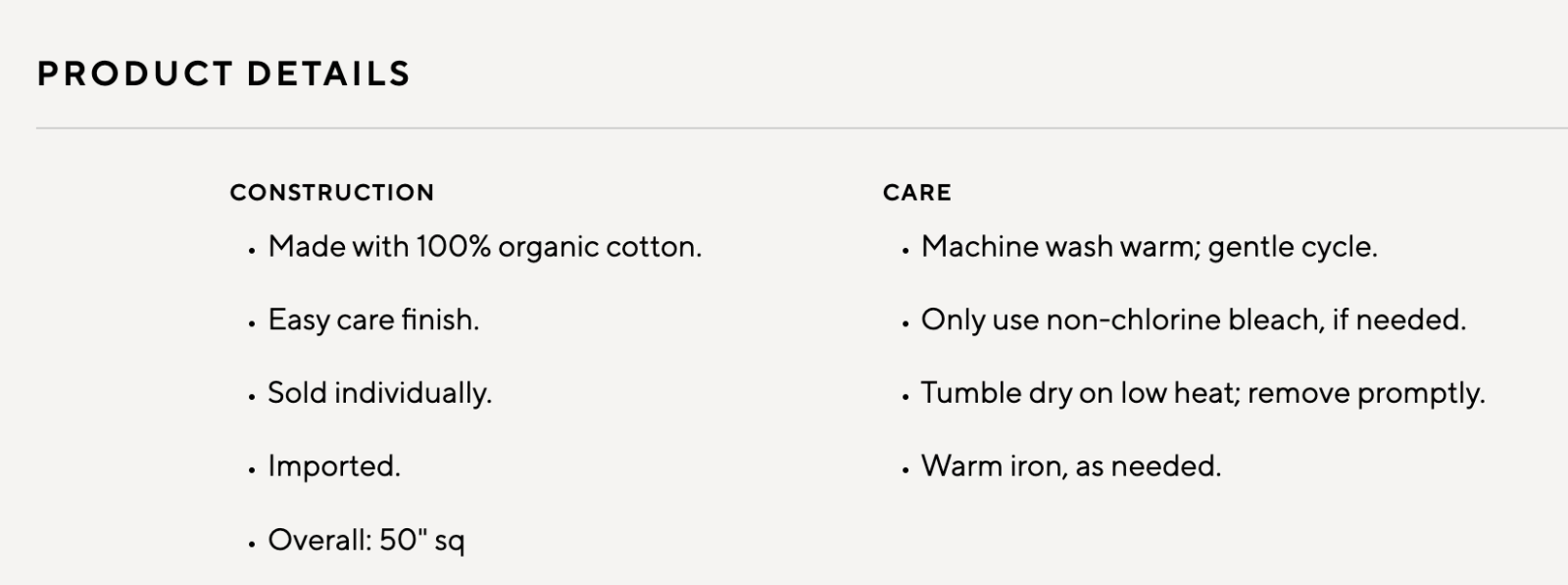Click 'Machine wash warm; gentle cycle' text
The width and height of the screenshot is (1568, 585).
pos(1150,246)
